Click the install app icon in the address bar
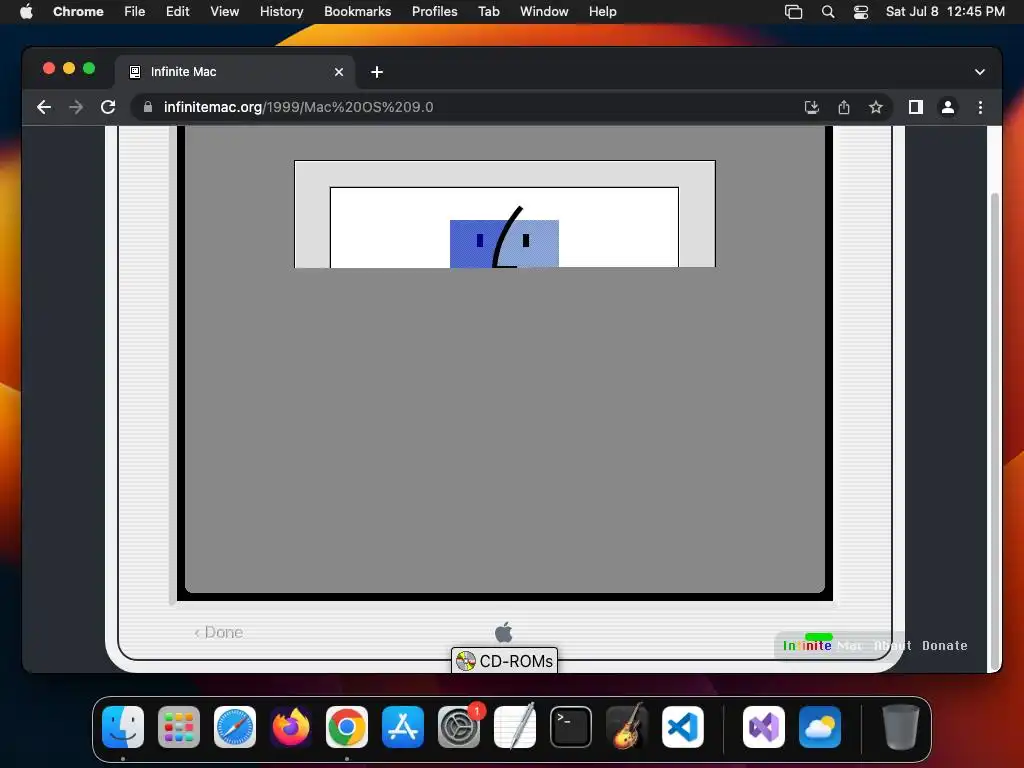Image resolution: width=1024 pixels, height=768 pixels. [x=812, y=107]
